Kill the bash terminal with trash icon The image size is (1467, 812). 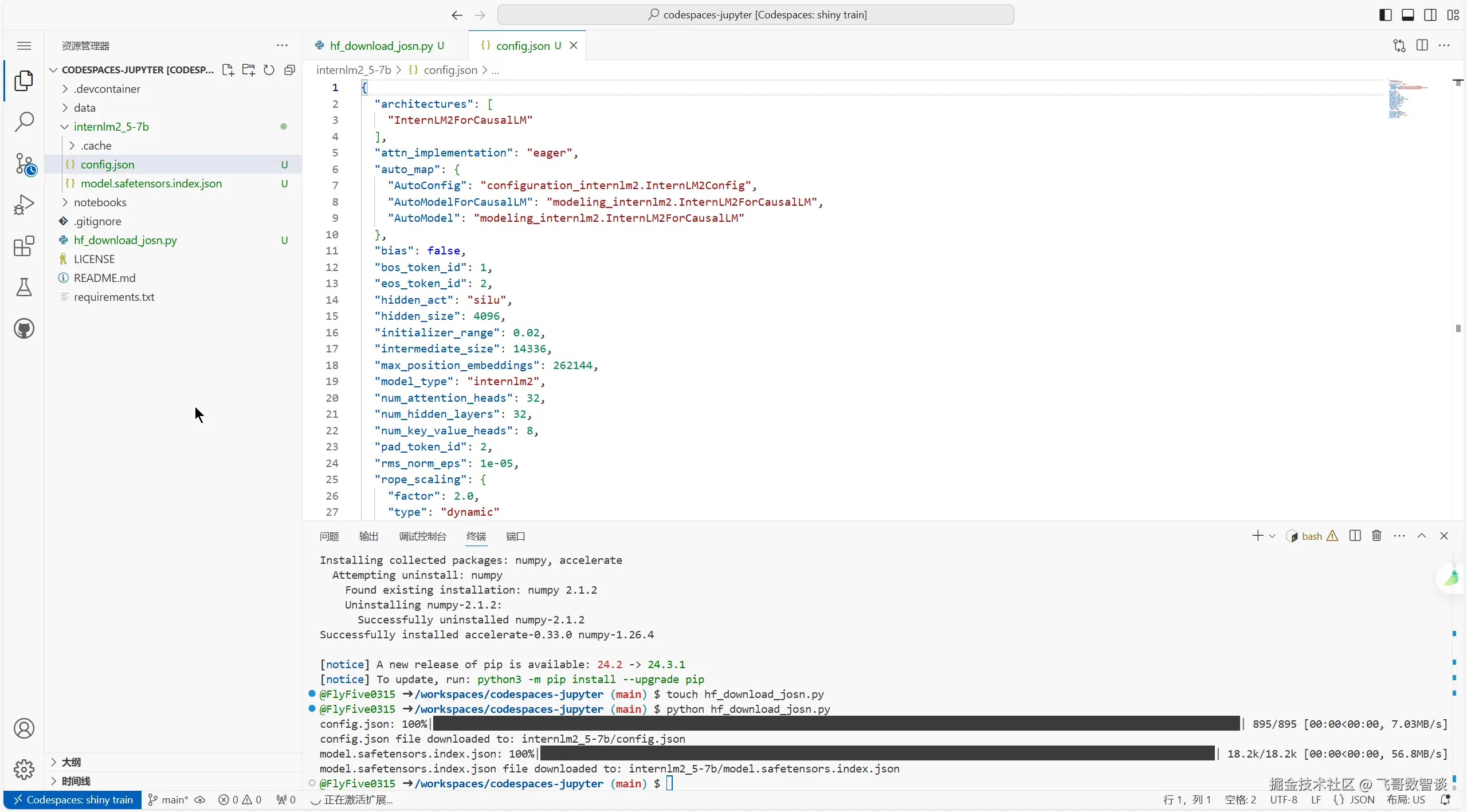[1376, 536]
